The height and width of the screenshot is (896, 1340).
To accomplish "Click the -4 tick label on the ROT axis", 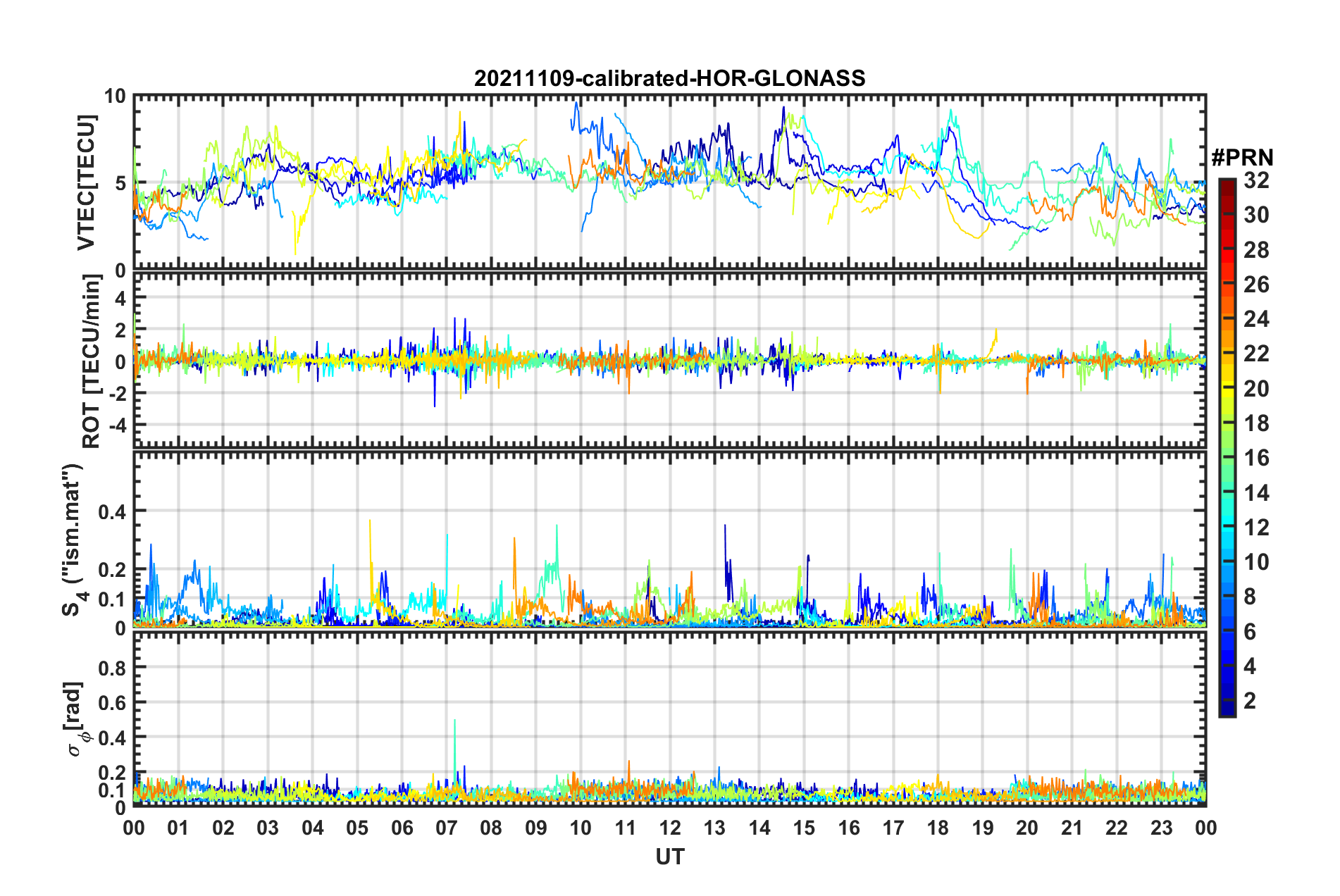I will pyautogui.click(x=116, y=425).
